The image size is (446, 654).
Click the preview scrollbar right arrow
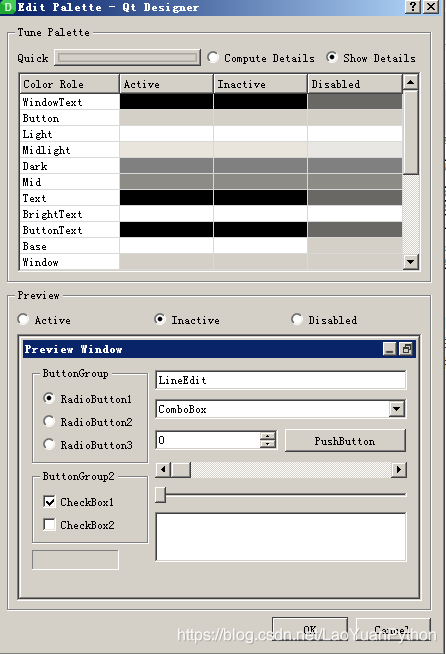(x=399, y=470)
